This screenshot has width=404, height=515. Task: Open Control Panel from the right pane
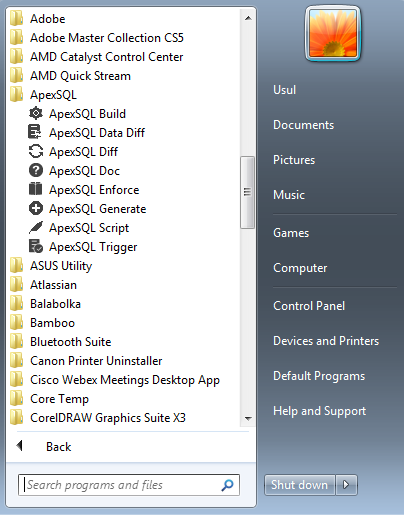coord(309,306)
